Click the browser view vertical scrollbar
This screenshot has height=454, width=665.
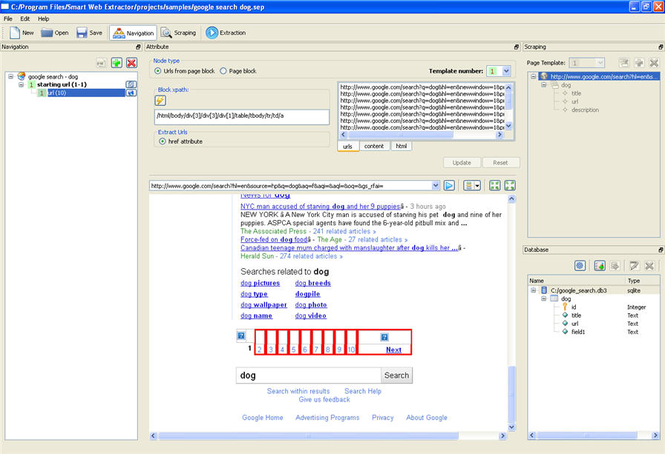(511, 313)
